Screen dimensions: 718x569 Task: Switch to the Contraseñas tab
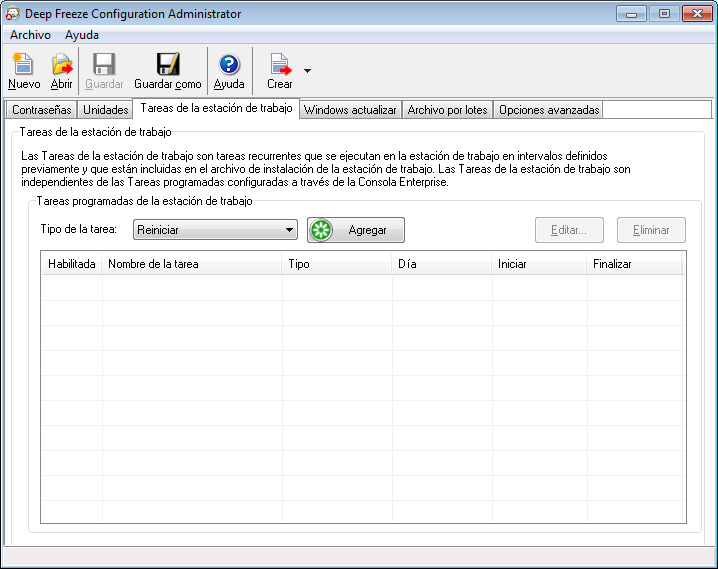(42, 110)
